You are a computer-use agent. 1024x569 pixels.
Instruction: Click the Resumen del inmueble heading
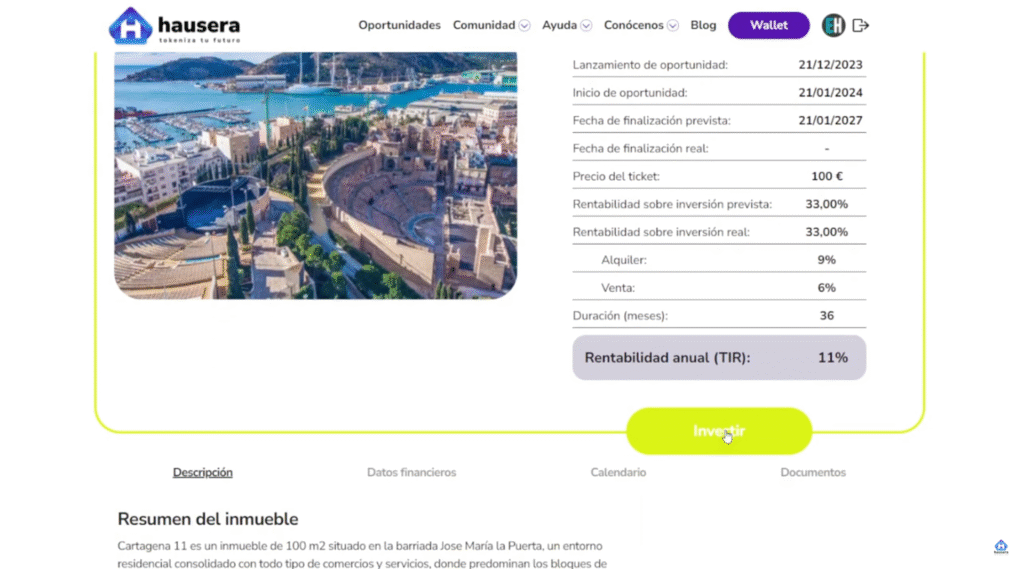click(208, 519)
